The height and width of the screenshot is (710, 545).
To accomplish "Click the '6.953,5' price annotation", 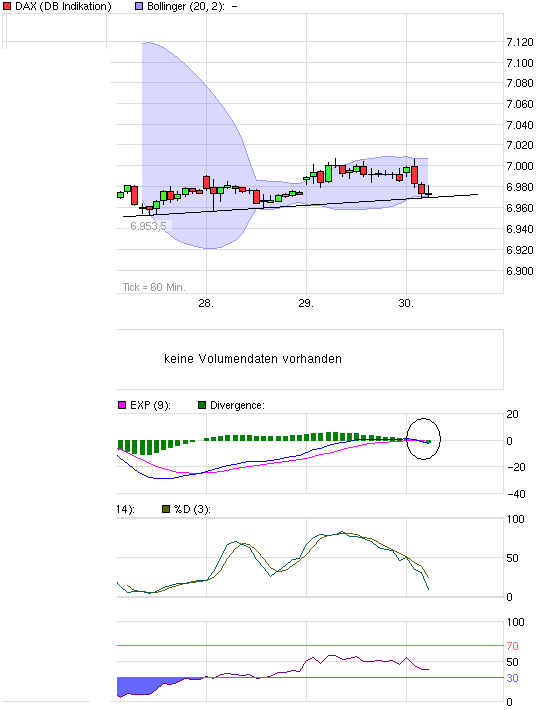I will click(x=148, y=225).
